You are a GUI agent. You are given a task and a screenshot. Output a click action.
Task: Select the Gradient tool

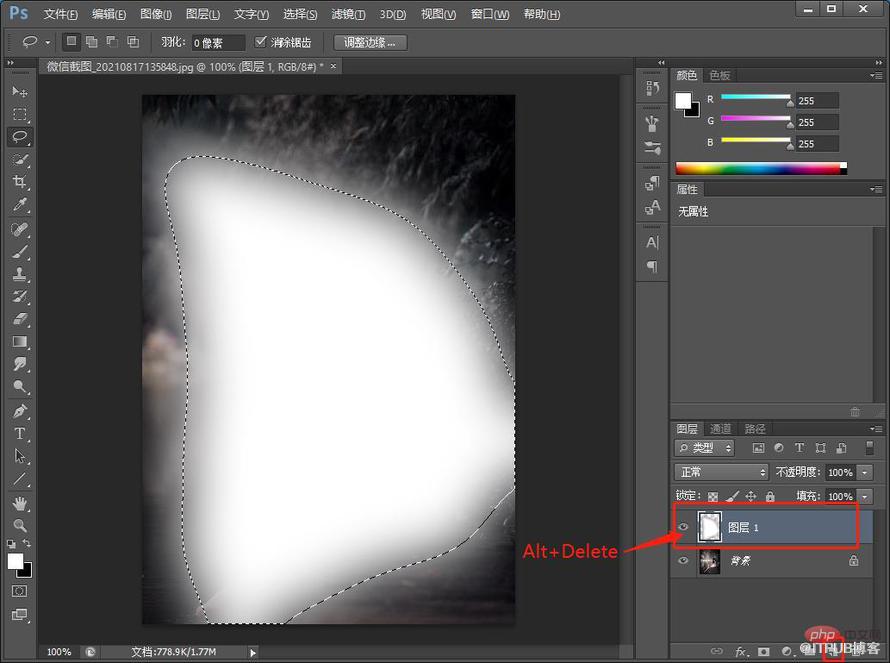click(20, 342)
